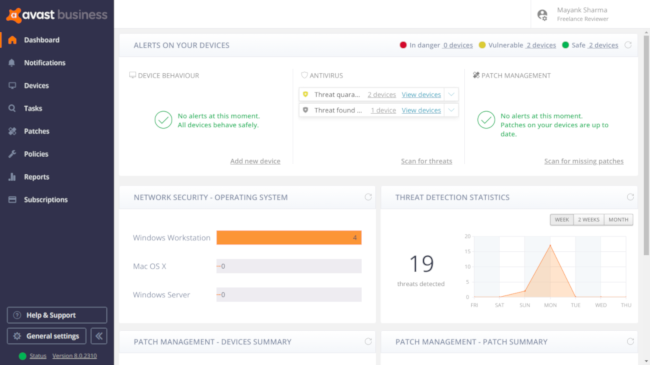Click the Dashboard home icon

click(12, 40)
